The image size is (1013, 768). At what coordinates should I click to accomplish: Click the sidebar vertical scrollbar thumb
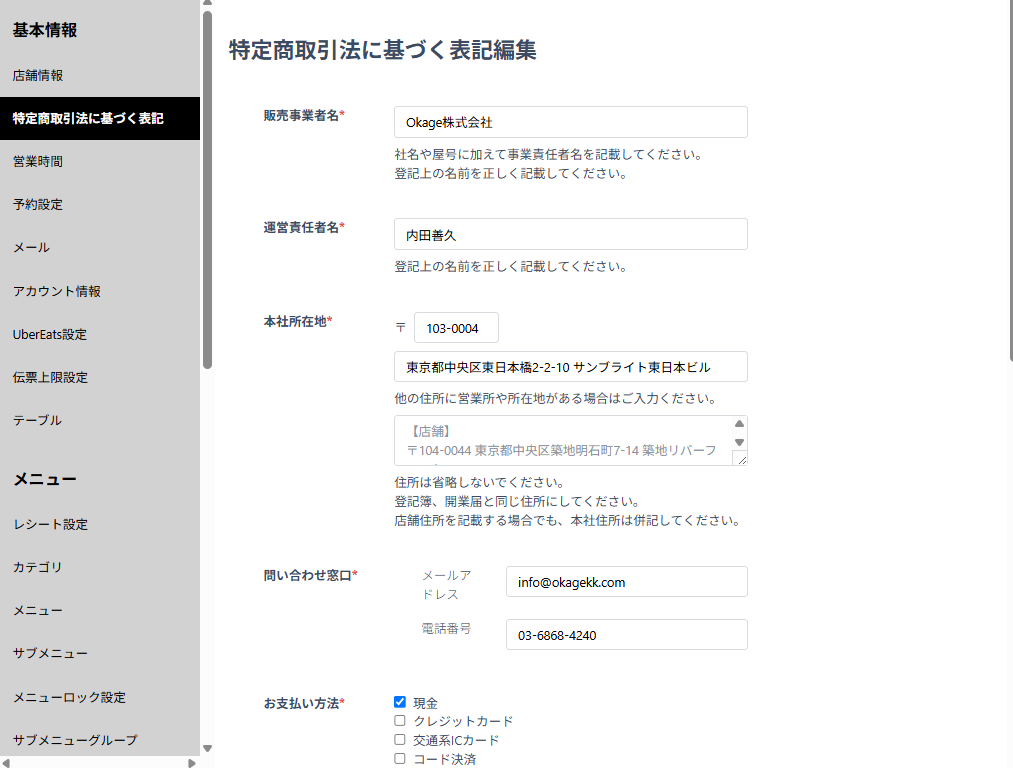tap(207, 190)
